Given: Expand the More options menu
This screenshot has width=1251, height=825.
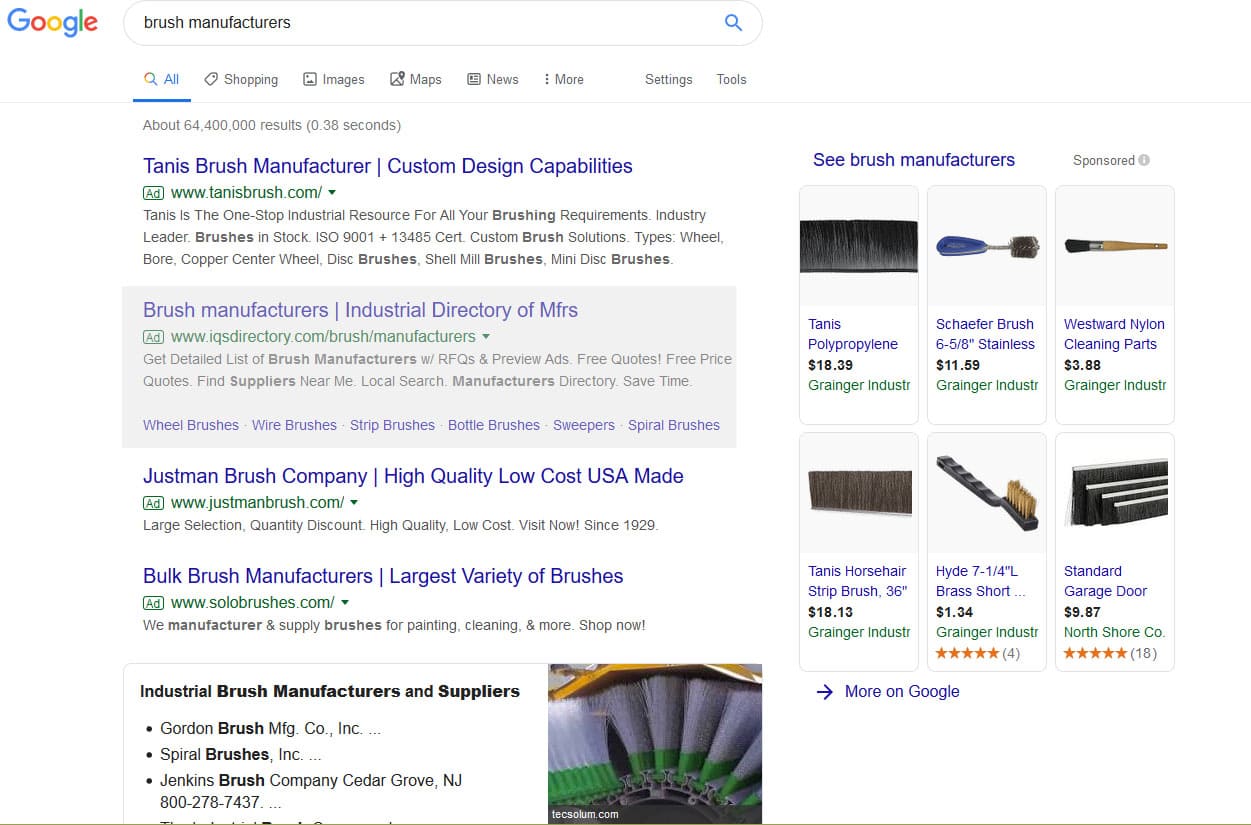Looking at the screenshot, I should 563,79.
